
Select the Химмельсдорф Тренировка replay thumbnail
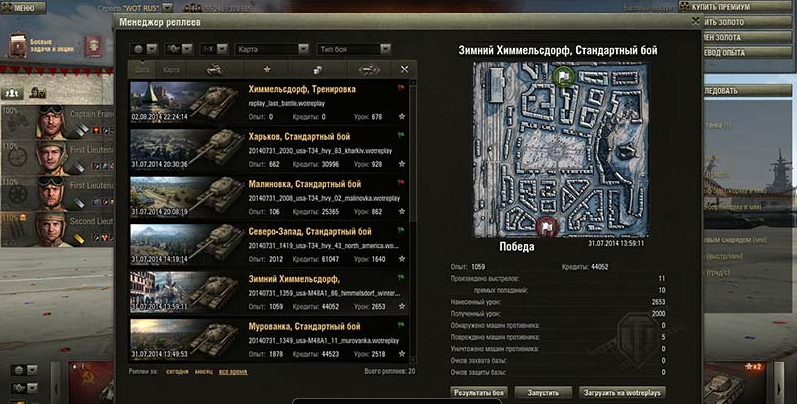point(186,102)
